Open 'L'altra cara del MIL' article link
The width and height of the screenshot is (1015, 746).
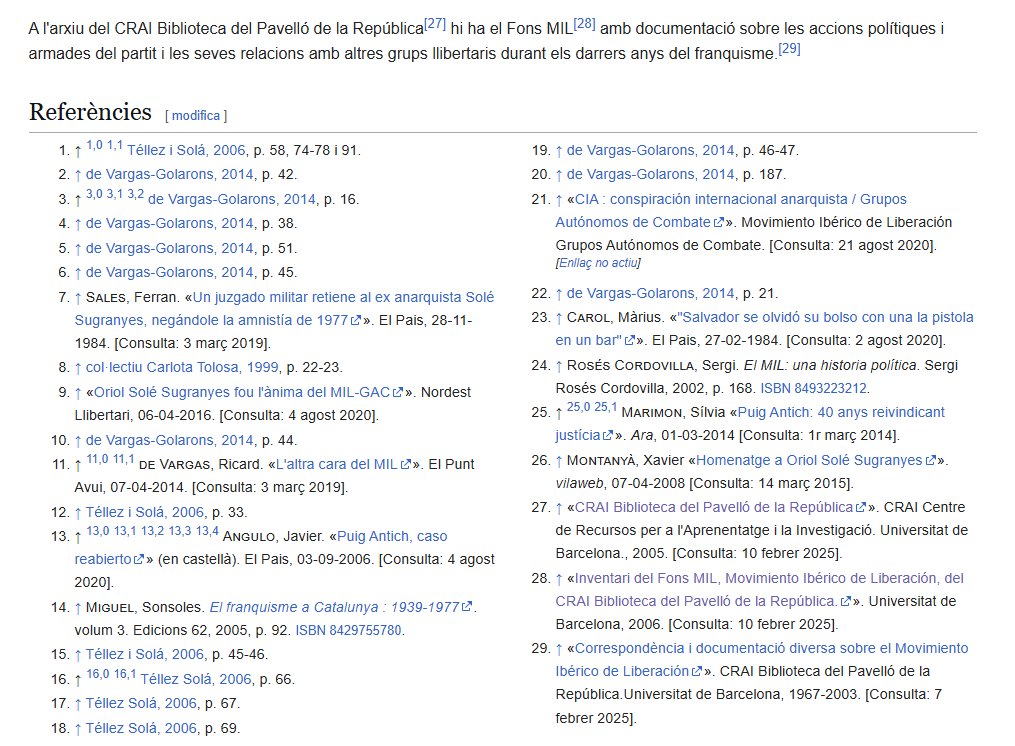click(336, 465)
